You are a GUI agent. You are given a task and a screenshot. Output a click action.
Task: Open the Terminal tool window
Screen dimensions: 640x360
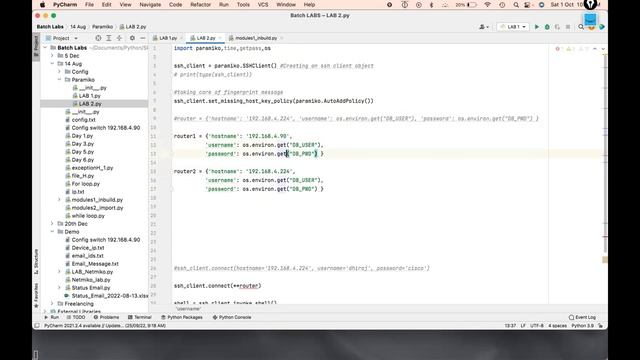pos(140,317)
